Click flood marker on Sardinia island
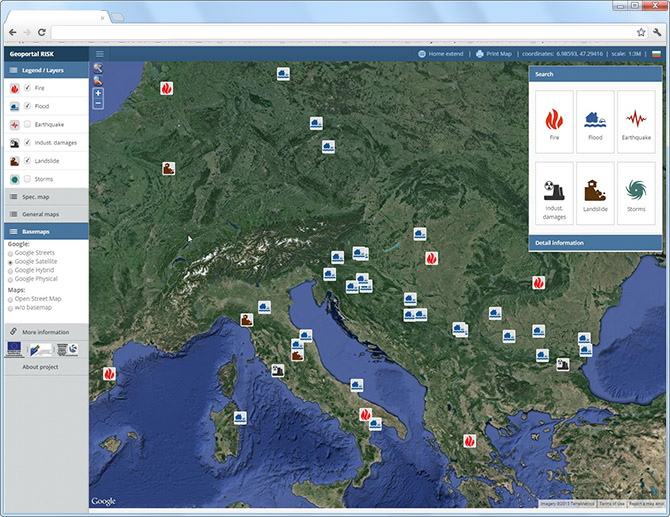670x517 pixels. [240, 417]
